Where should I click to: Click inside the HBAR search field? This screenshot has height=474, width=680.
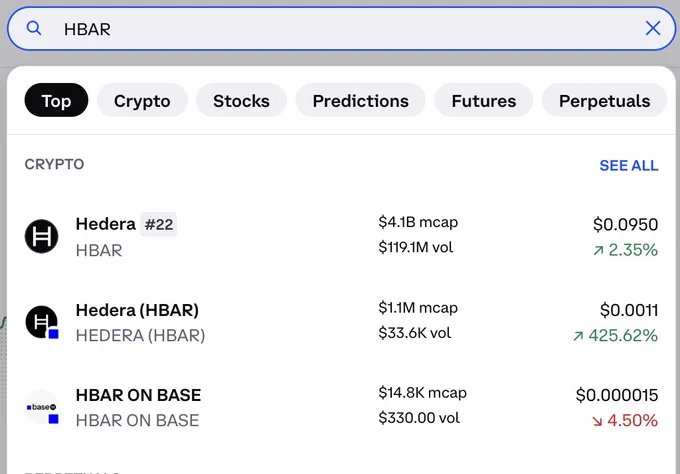341,29
